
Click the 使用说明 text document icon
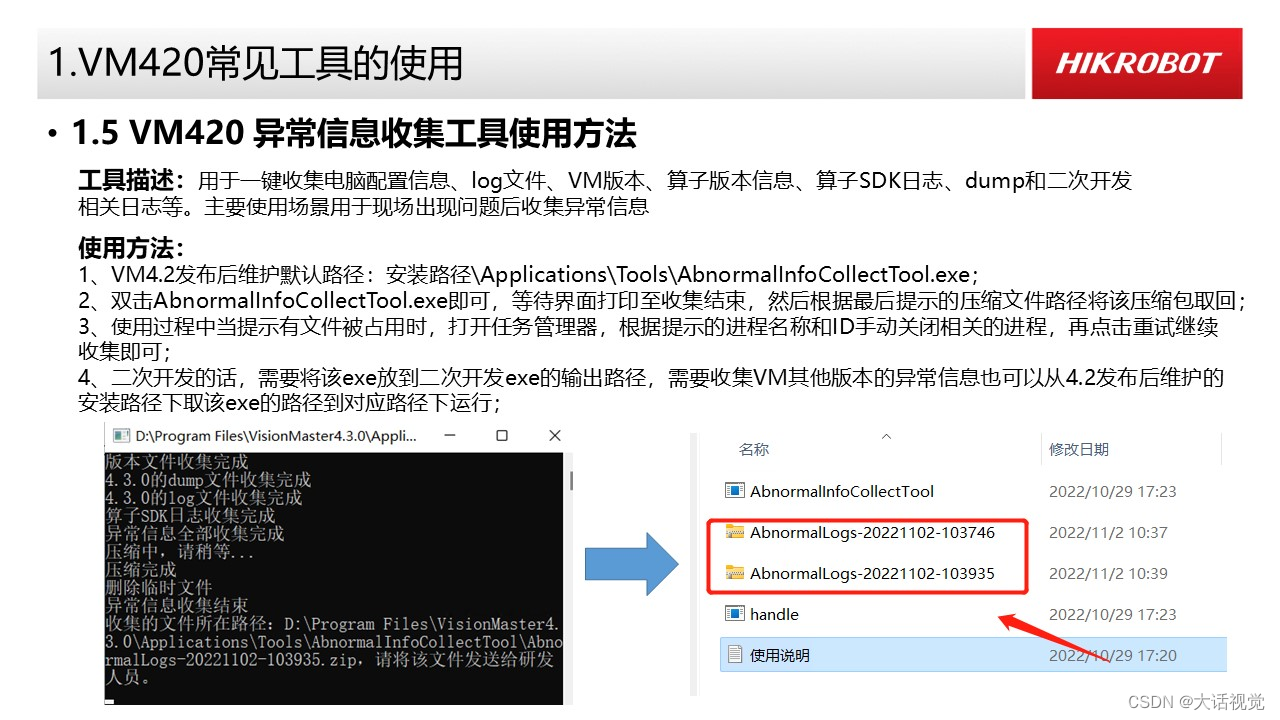(735, 655)
